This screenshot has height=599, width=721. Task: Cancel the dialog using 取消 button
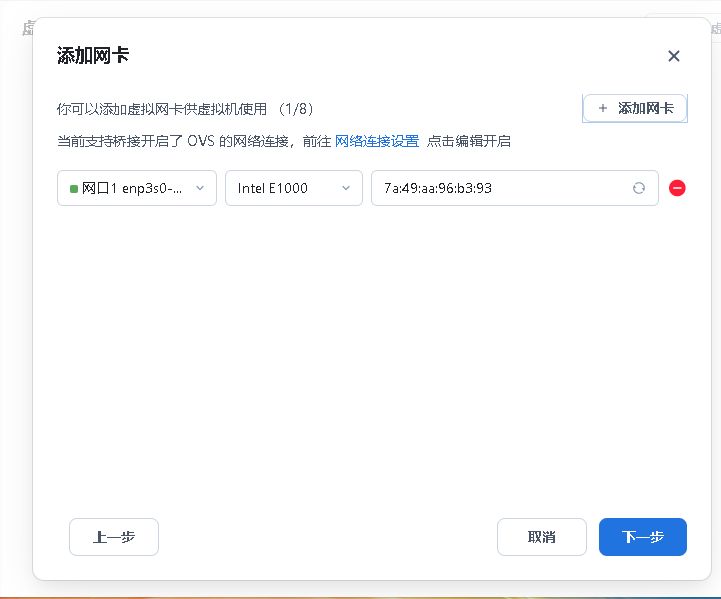pyautogui.click(x=541, y=537)
